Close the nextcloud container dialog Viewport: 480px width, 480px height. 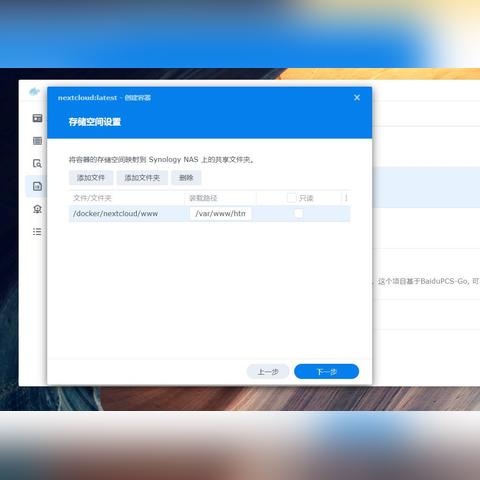click(x=357, y=98)
